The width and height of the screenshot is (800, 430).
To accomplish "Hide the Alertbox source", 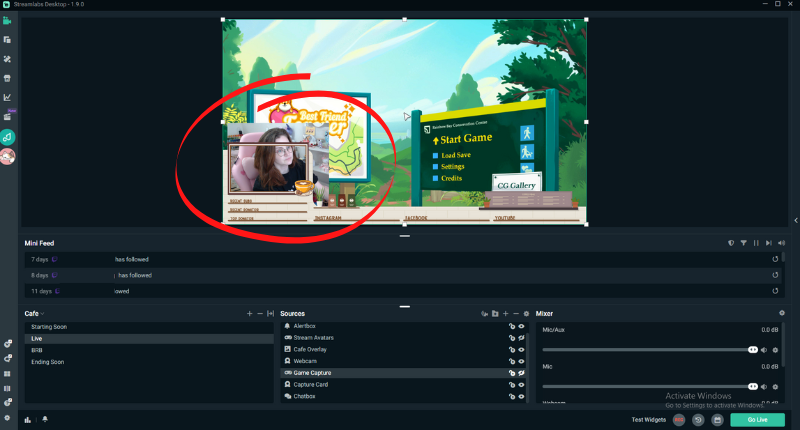I will pyautogui.click(x=521, y=326).
